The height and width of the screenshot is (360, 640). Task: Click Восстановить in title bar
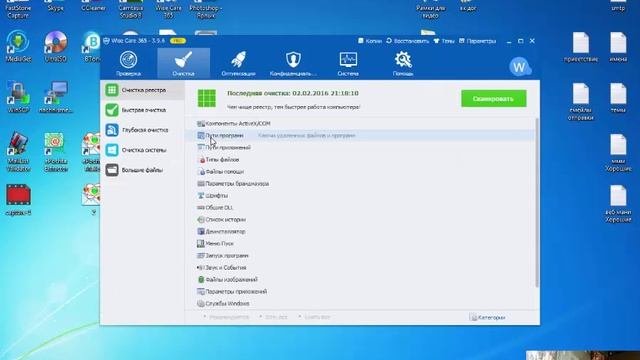pos(408,41)
